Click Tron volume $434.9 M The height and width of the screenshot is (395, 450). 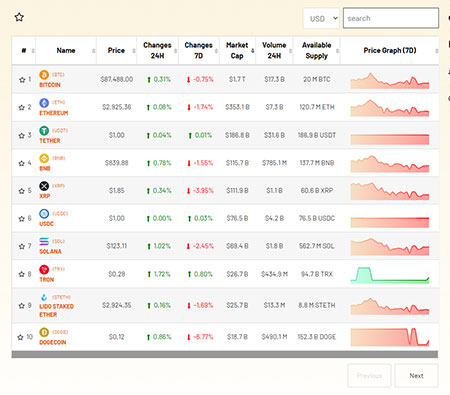tap(274, 274)
